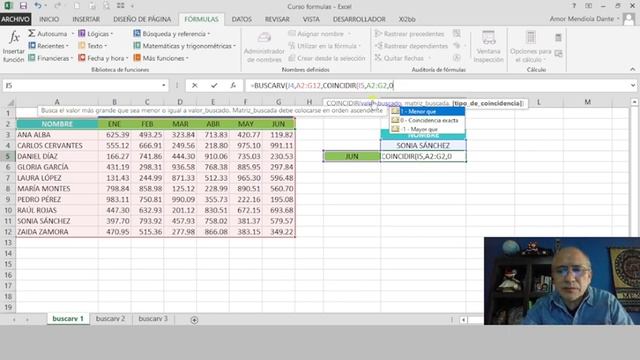
Task: Click fx insert function in formula bar
Action: tap(233, 85)
